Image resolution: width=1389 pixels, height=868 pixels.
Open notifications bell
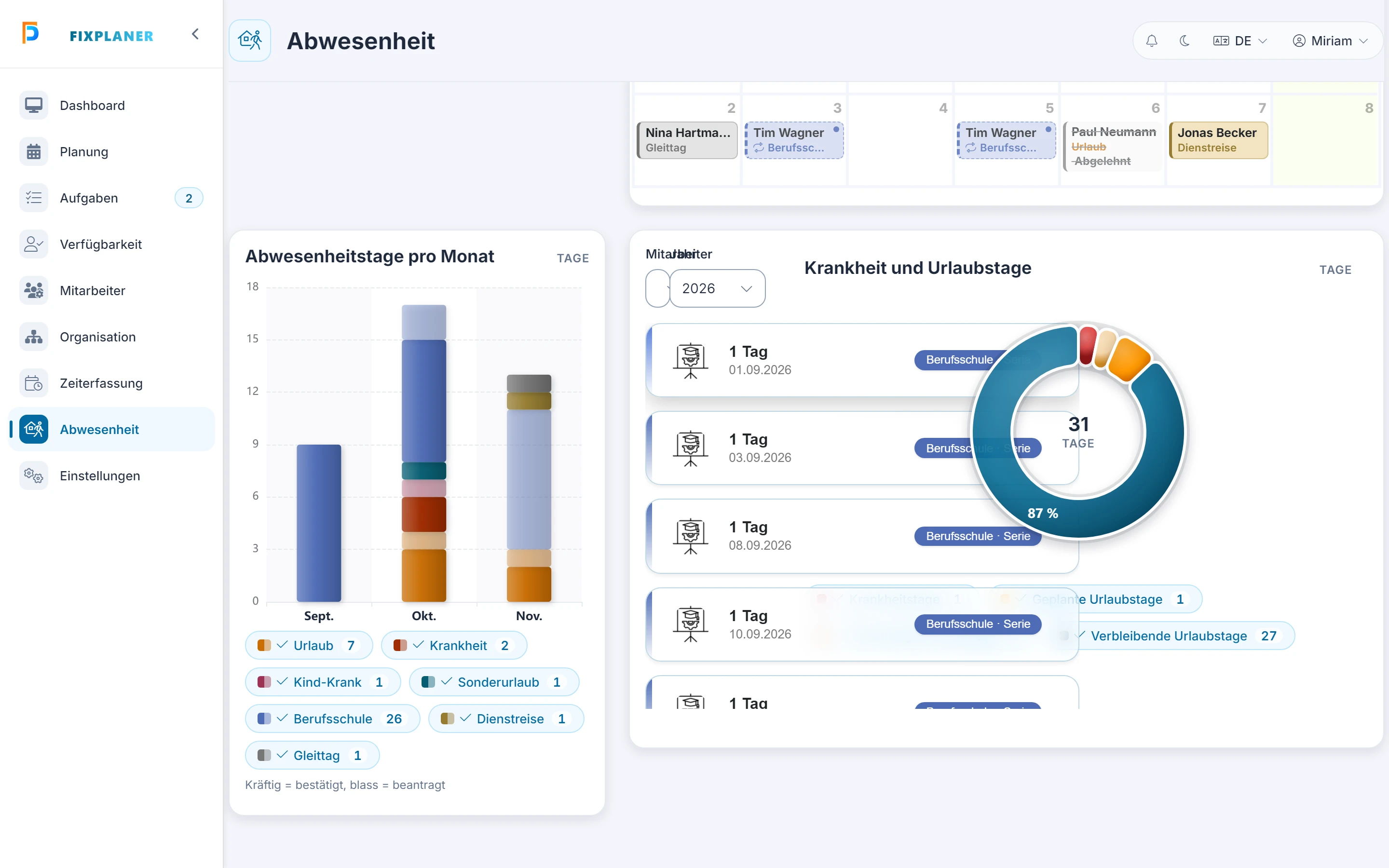pos(1151,41)
